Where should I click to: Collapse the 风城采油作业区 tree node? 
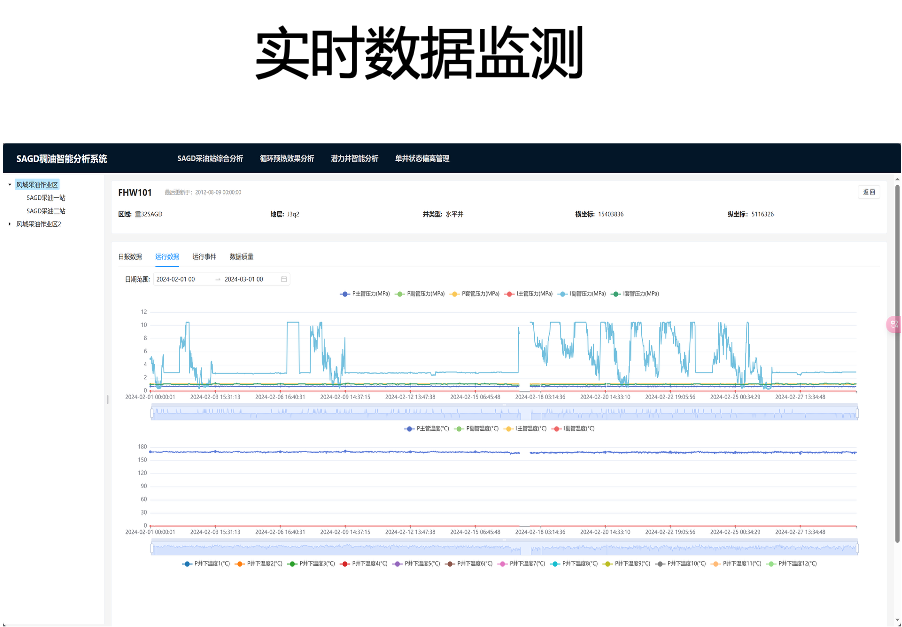(x=10, y=185)
